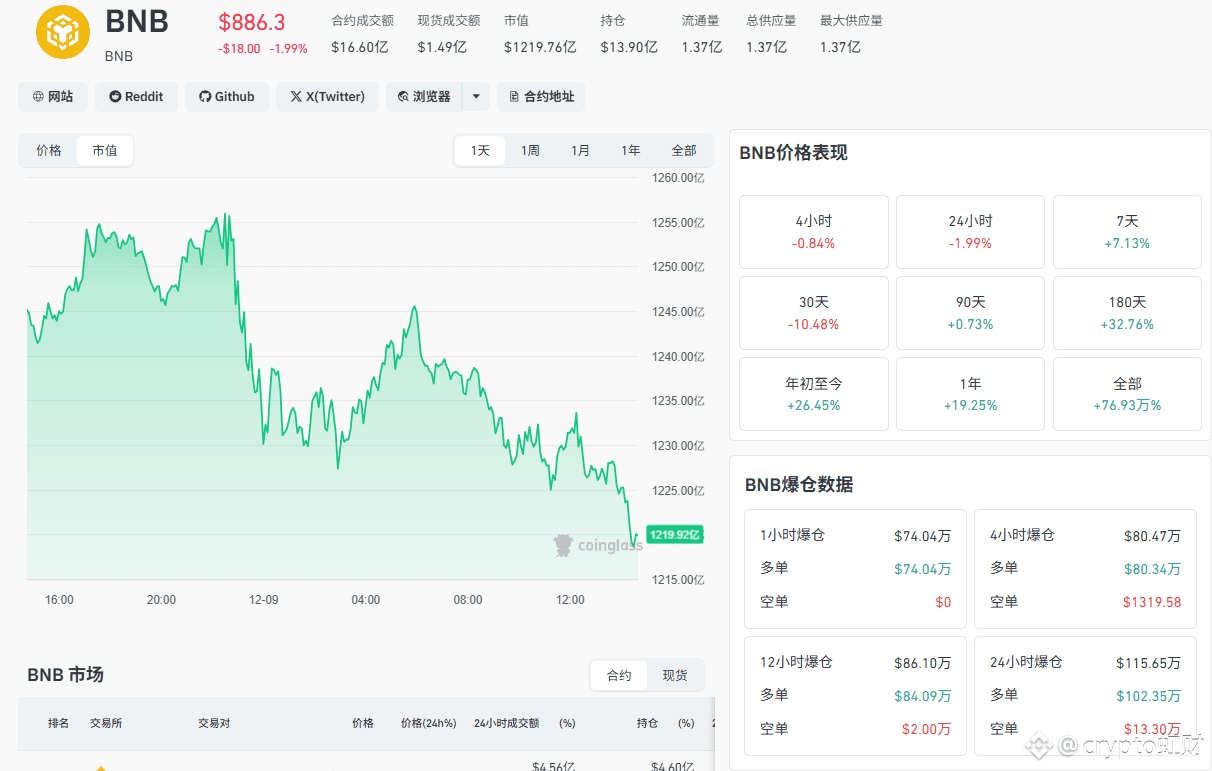Click the BNB价格表现 section heading
1212x771 pixels.
pos(794,153)
